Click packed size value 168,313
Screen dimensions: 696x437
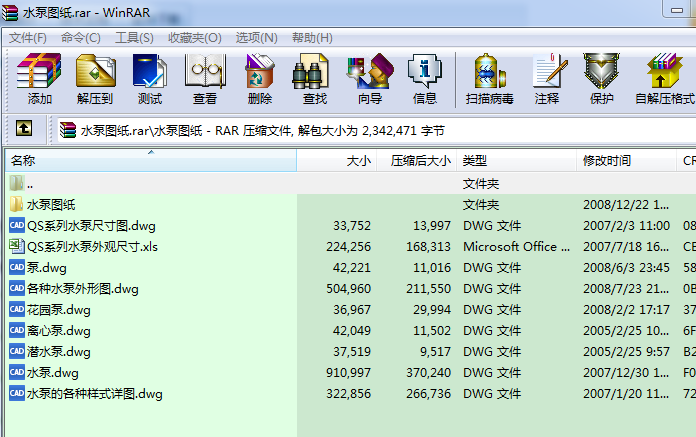(428, 247)
